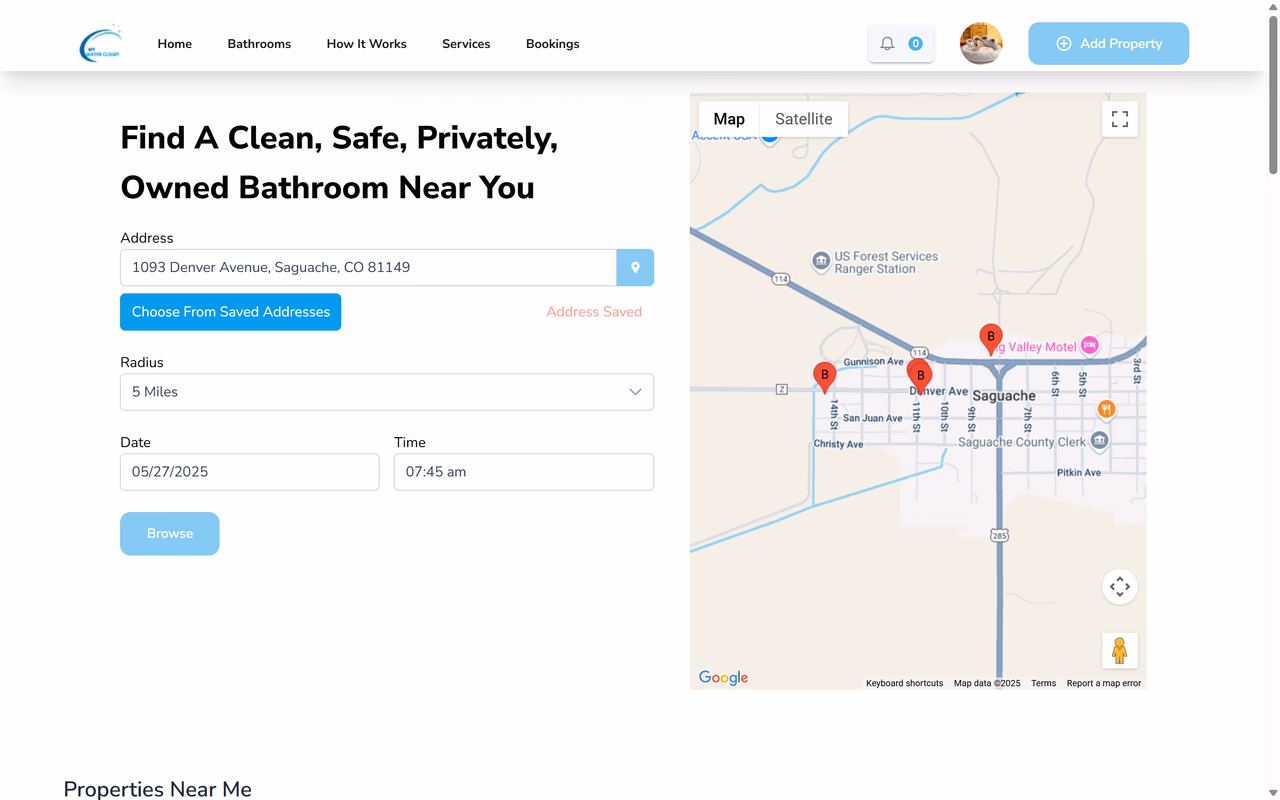This screenshot has height=800, width=1280.
Task: Click the My Water Closet logo
Action: click(100, 44)
